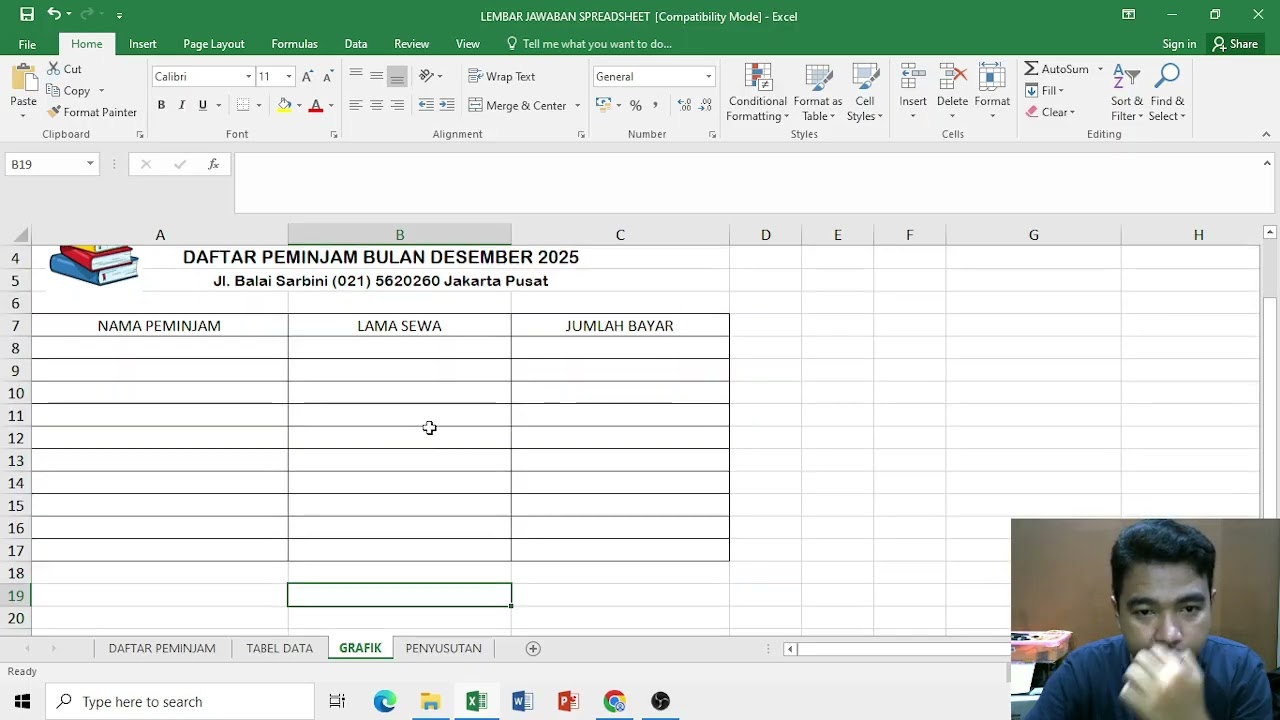Click the Delete cells icon
1280x720 pixels.
pos(952,78)
